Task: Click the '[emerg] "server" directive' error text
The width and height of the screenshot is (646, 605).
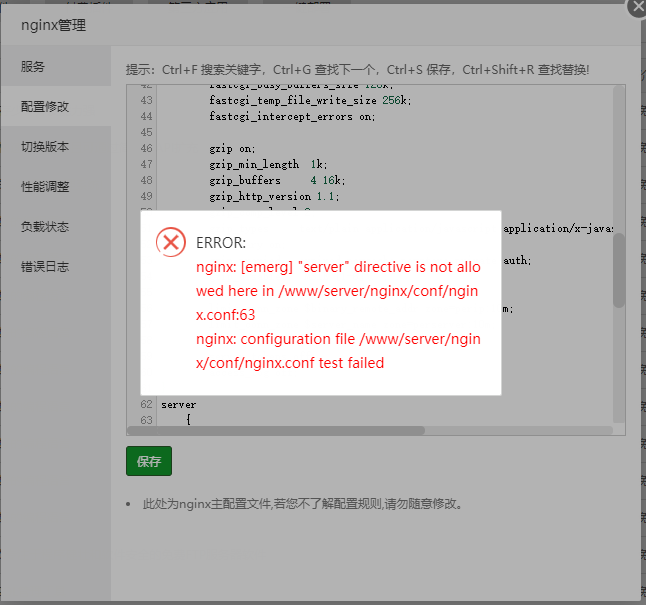Action: tap(328, 267)
